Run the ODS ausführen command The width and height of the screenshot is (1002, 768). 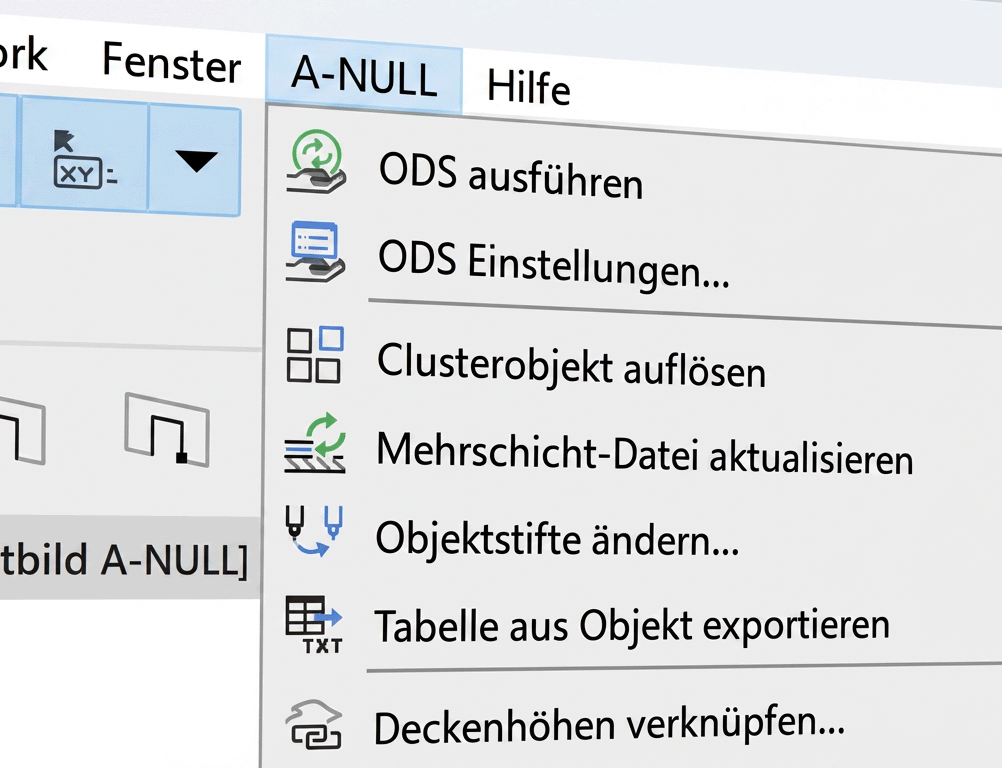point(510,179)
